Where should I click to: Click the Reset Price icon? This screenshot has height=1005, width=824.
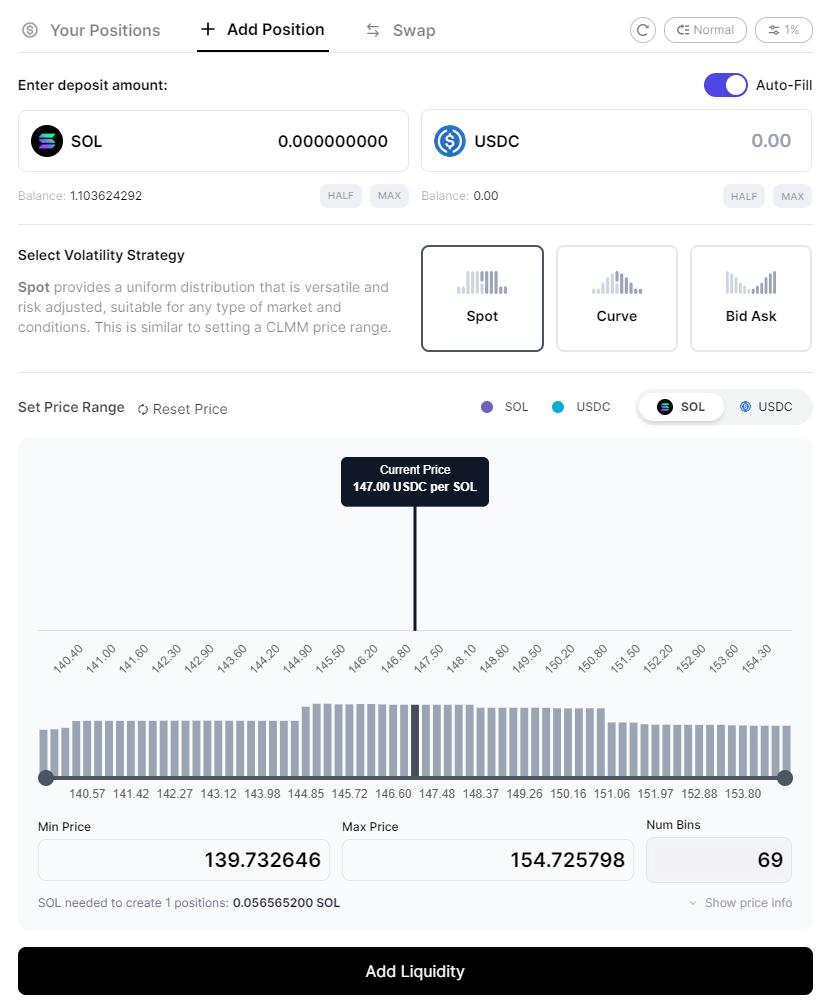pos(143,409)
